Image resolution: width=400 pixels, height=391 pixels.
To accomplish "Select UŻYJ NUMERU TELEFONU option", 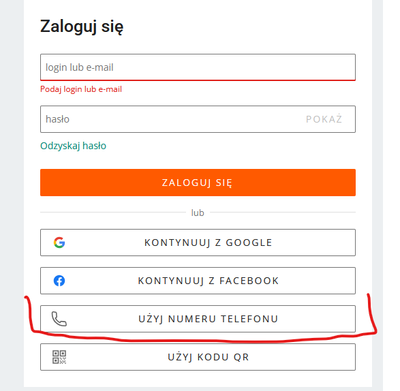I will click(198, 319).
